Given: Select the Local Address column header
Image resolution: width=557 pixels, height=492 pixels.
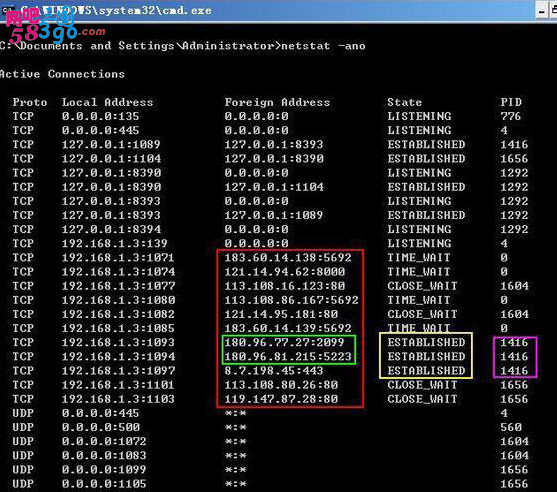Looking at the screenshot, I should coord(108,102).
